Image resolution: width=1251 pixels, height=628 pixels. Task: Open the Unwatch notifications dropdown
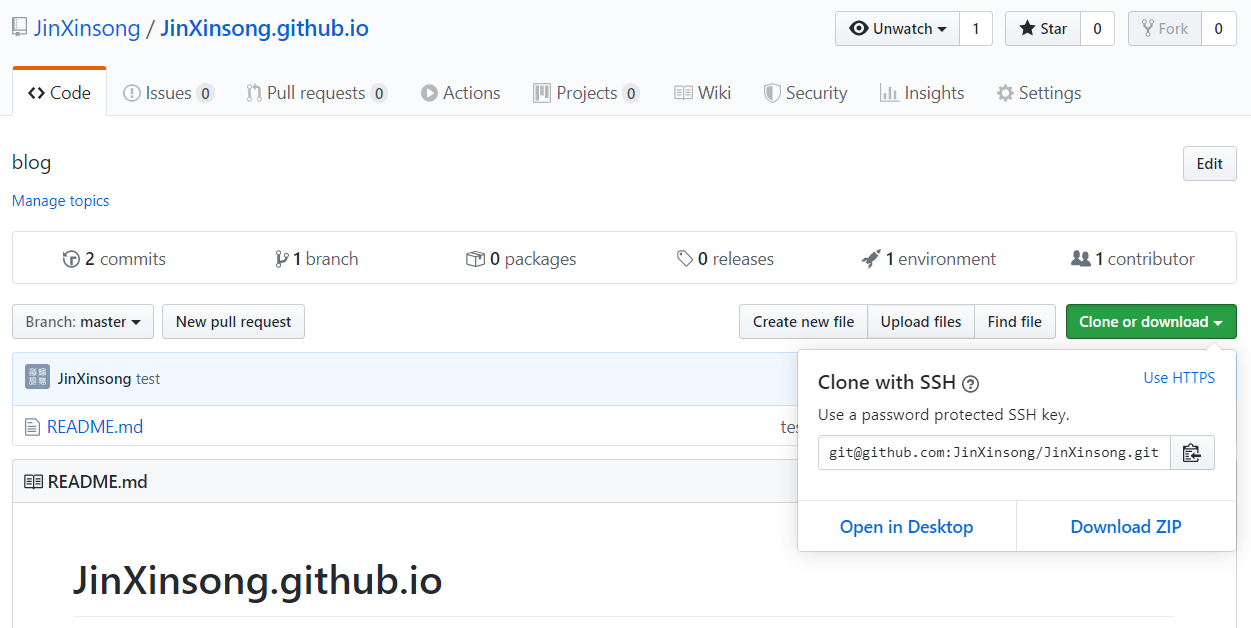pyautogui.click(x=897, y=29)
